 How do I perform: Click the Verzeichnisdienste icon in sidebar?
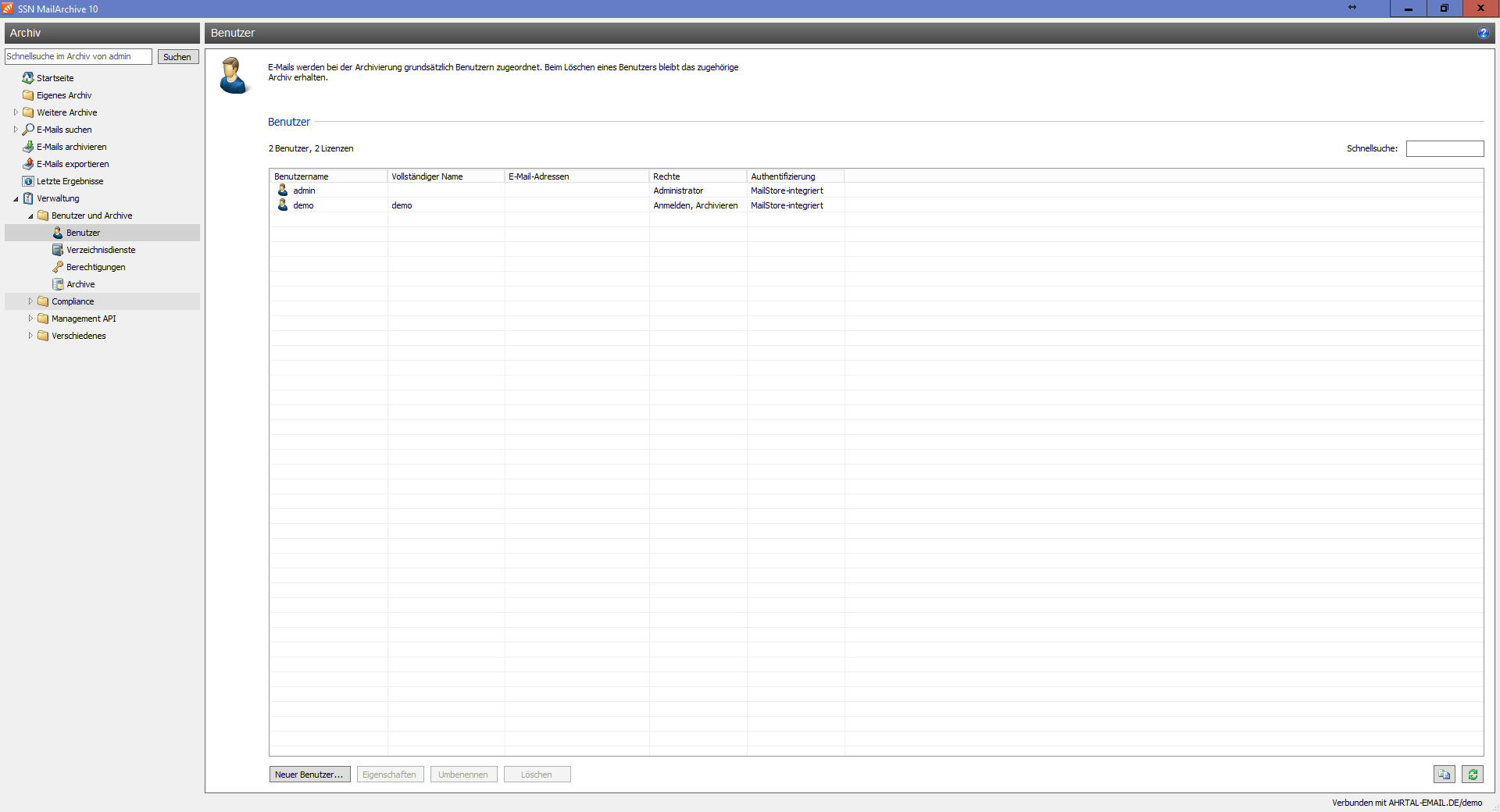58,250
